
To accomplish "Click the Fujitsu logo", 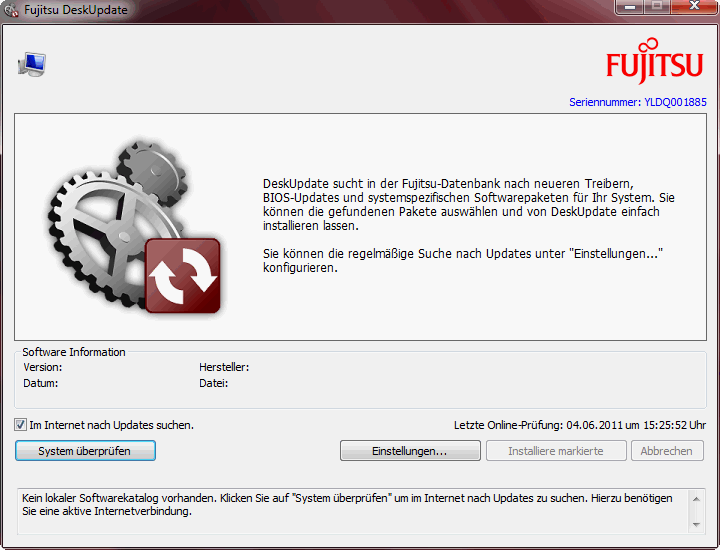I will [655, 61].
